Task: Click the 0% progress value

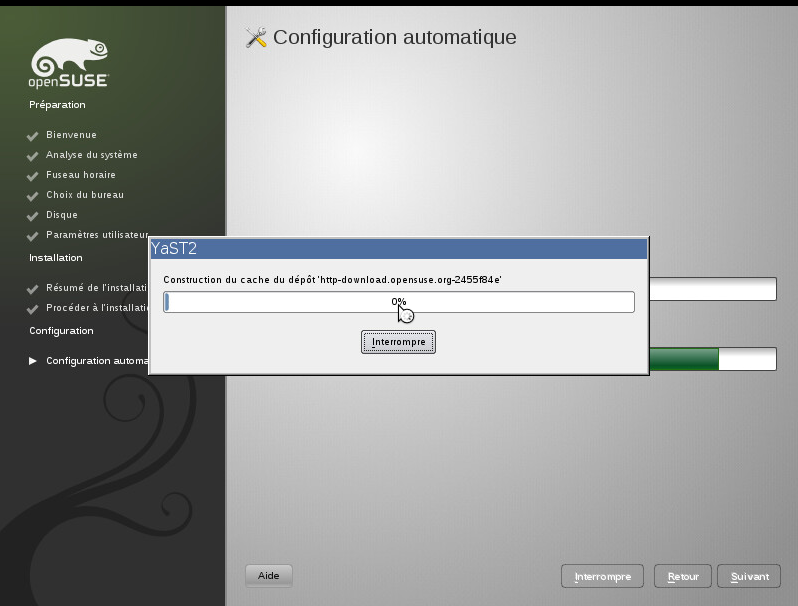Action: point(398,302)
